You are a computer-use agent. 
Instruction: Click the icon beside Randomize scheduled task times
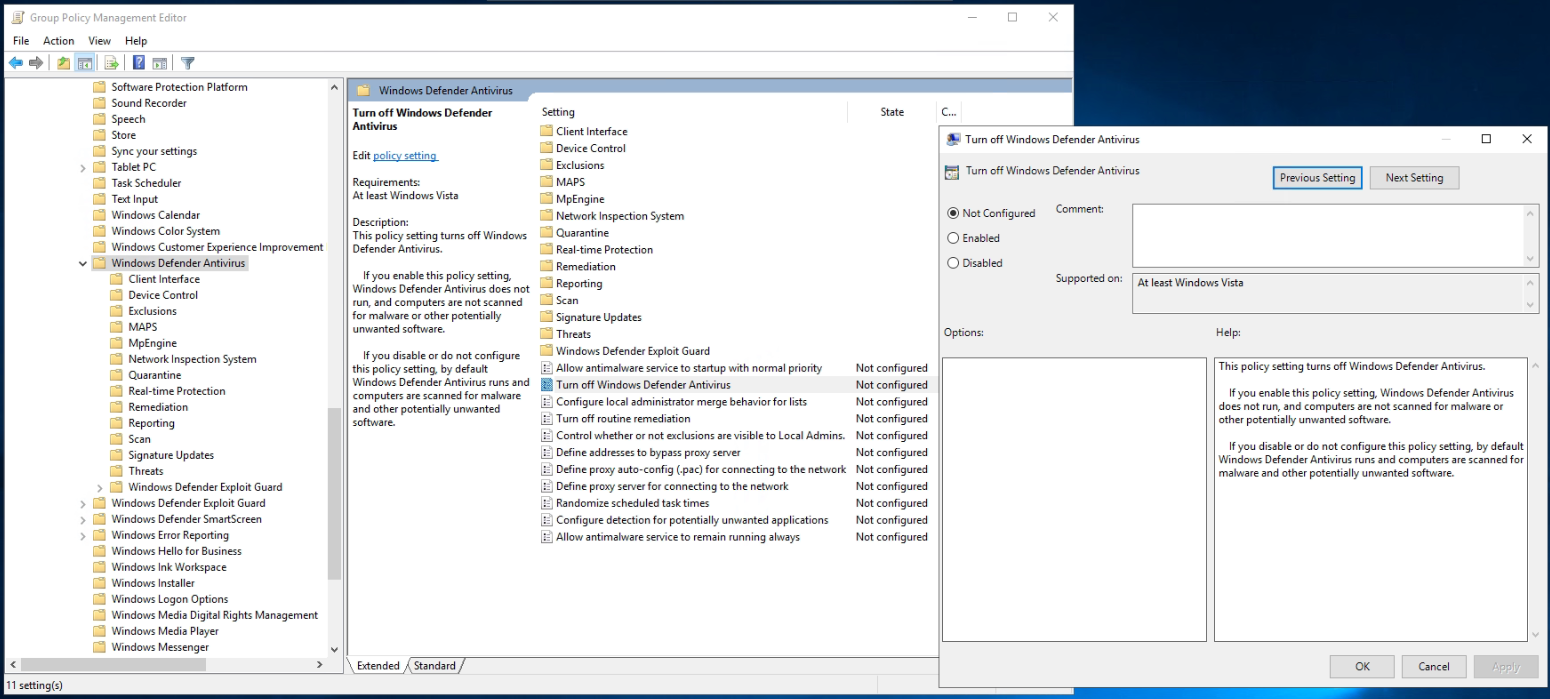547,503
